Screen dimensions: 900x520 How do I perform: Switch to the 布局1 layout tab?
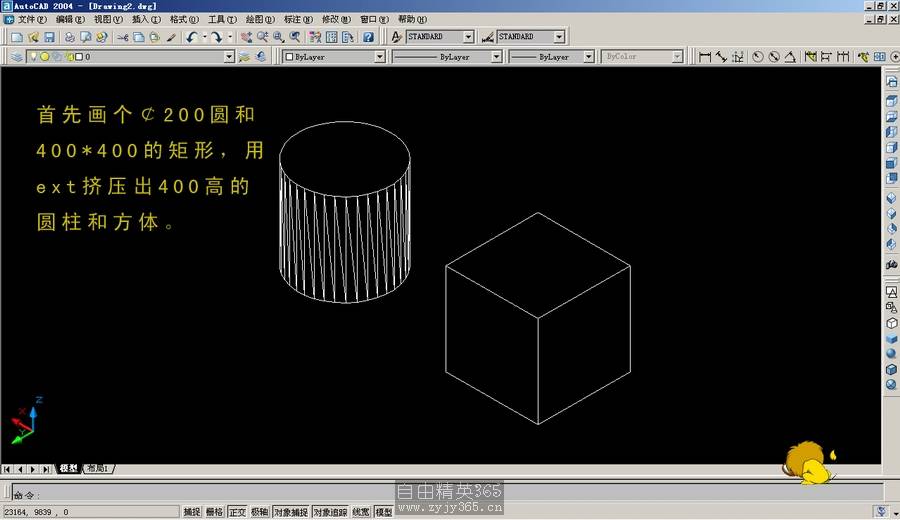(x=99, y=468)
